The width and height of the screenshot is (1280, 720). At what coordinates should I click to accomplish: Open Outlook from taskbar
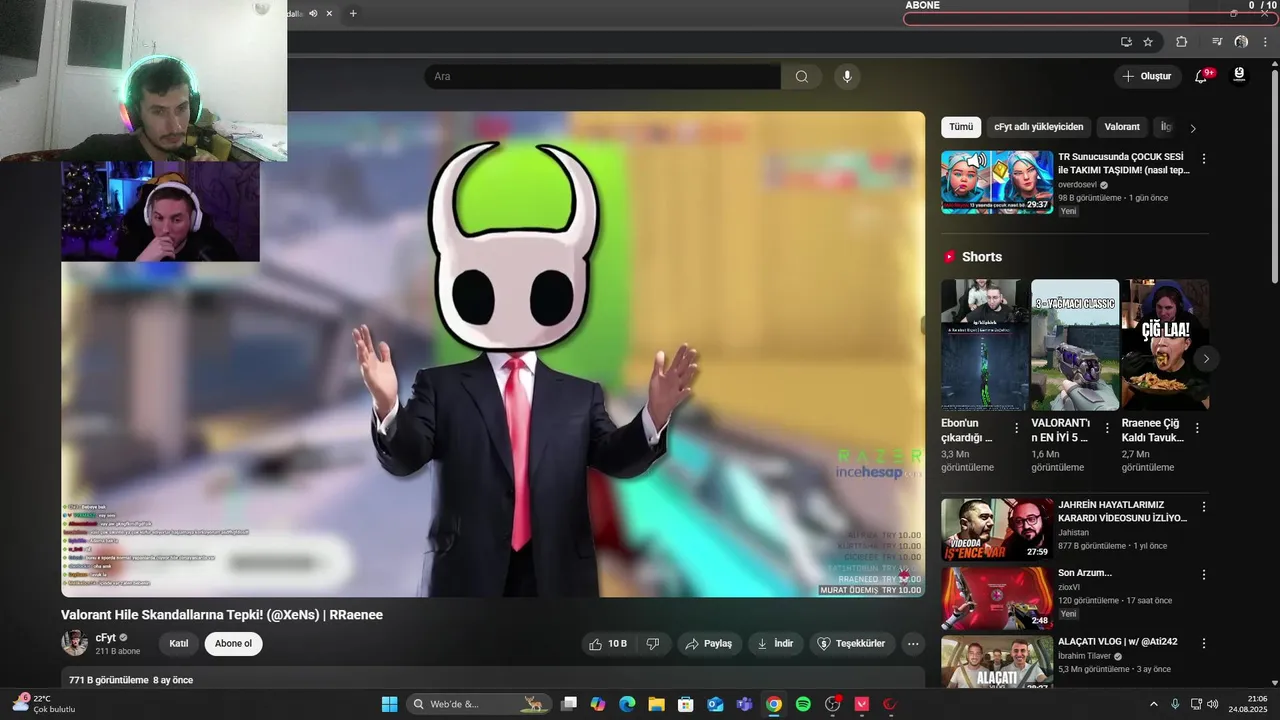tap(715, 704)
